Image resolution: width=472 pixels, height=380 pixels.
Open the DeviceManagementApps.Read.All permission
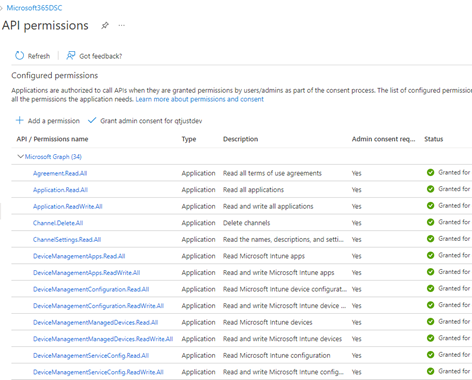[x=79, y=256]
